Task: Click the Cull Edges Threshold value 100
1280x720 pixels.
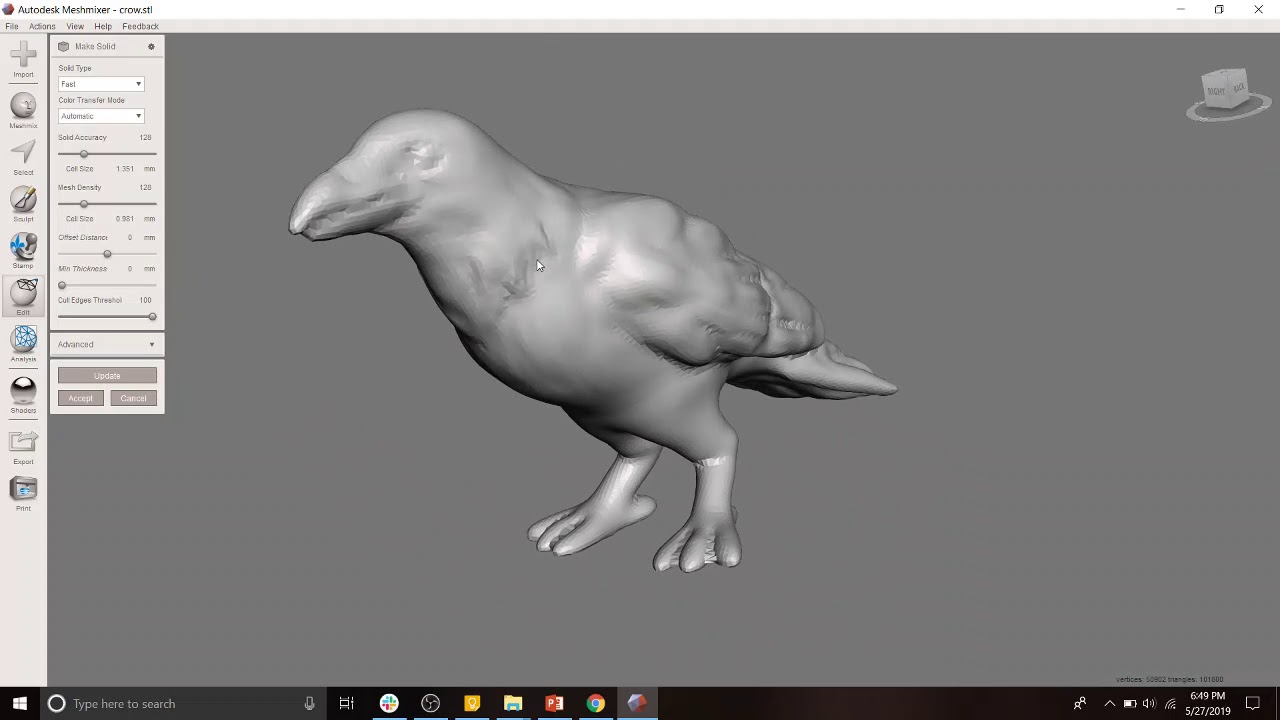Action: pos(145,300)
